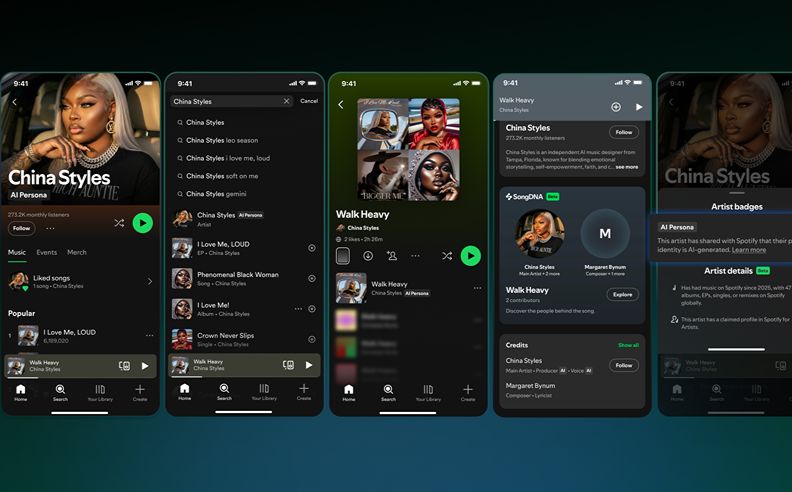The image size is (792, 492).
Task: Invite collaborators with the add-person icon
Action: [x=391, y=256]
